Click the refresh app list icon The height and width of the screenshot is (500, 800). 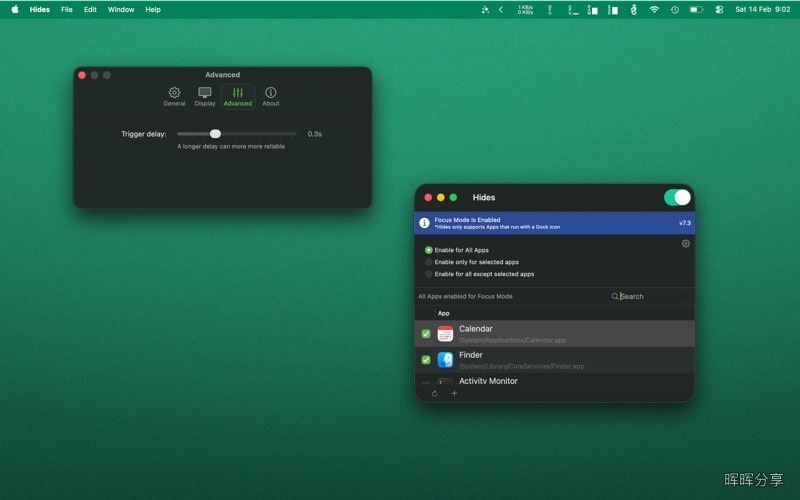point(434,393)
